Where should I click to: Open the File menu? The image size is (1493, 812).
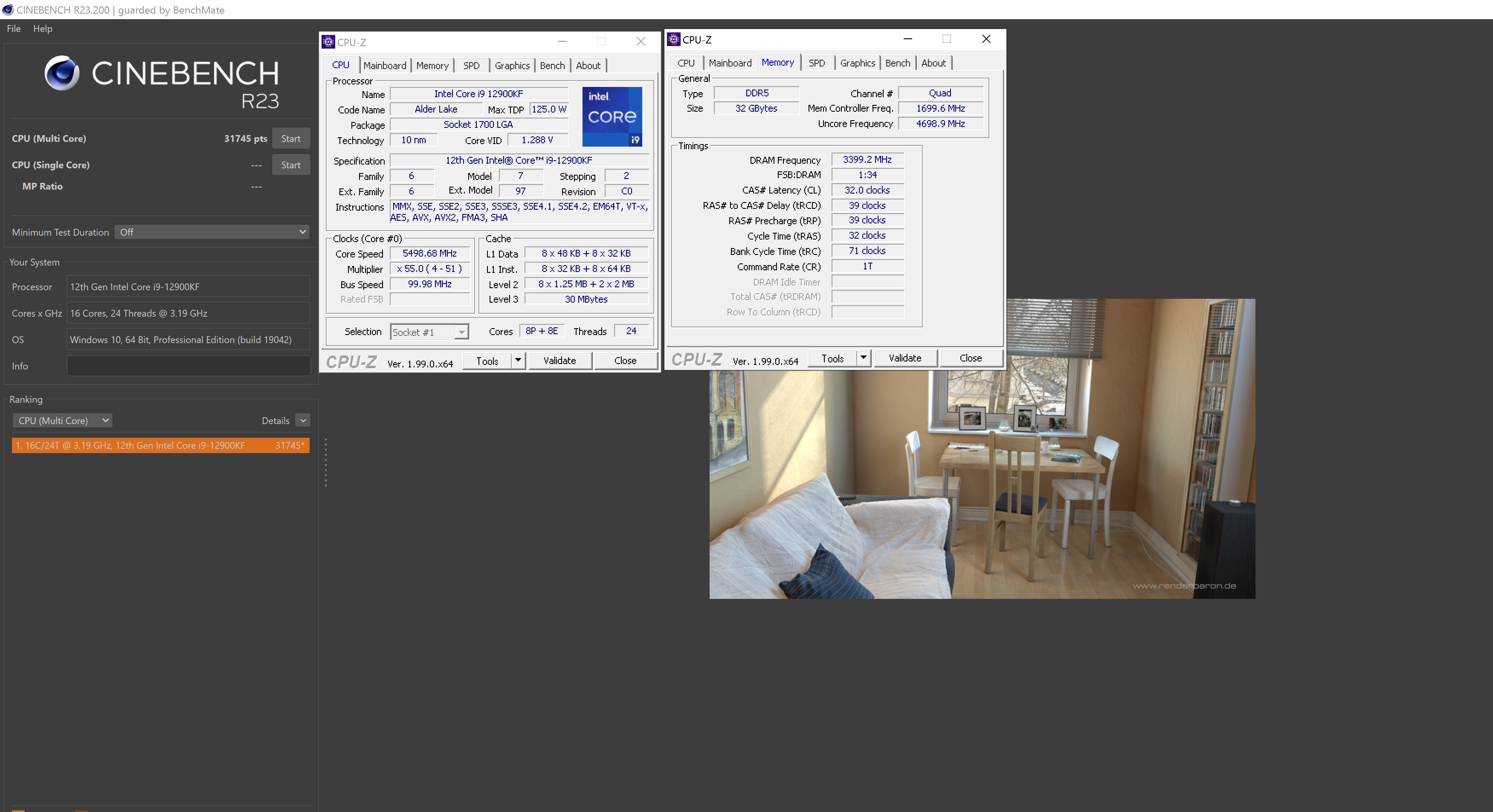point(13,29)
